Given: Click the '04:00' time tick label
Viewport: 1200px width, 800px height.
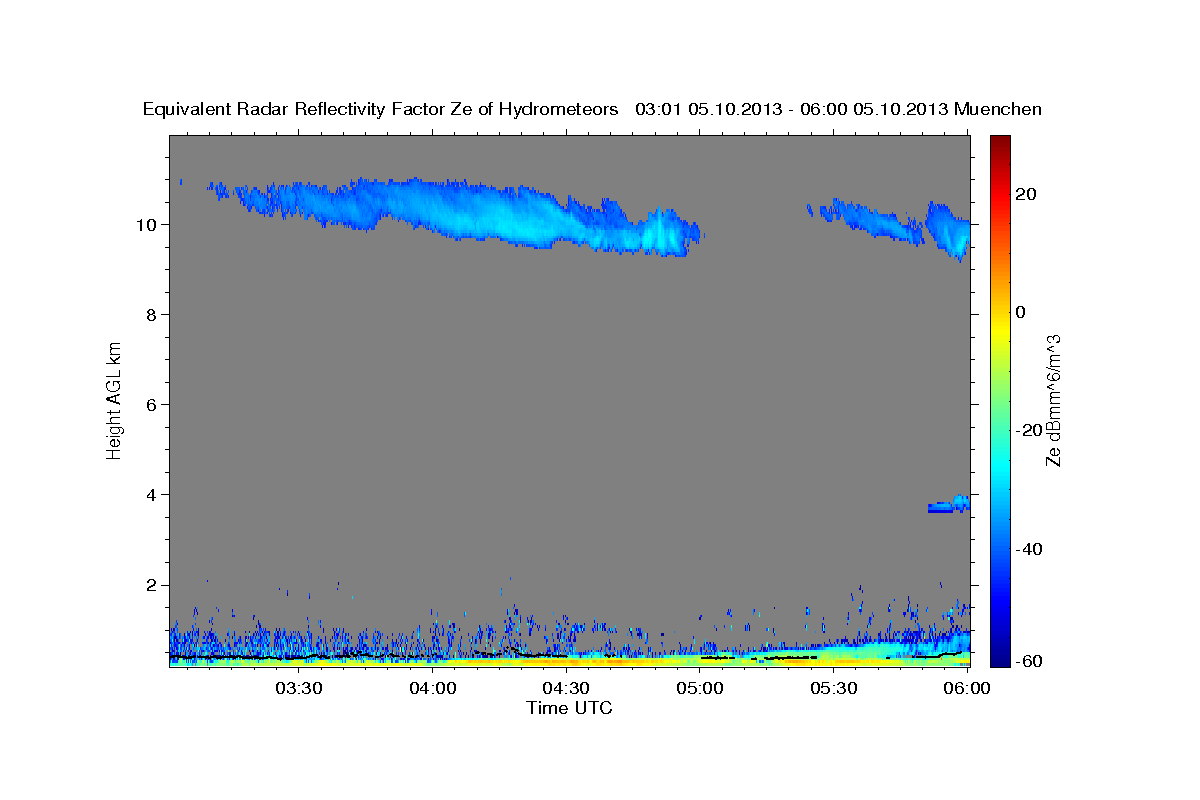Looking at the screenshot, I should pyautogui.click(x=432, y=689).
